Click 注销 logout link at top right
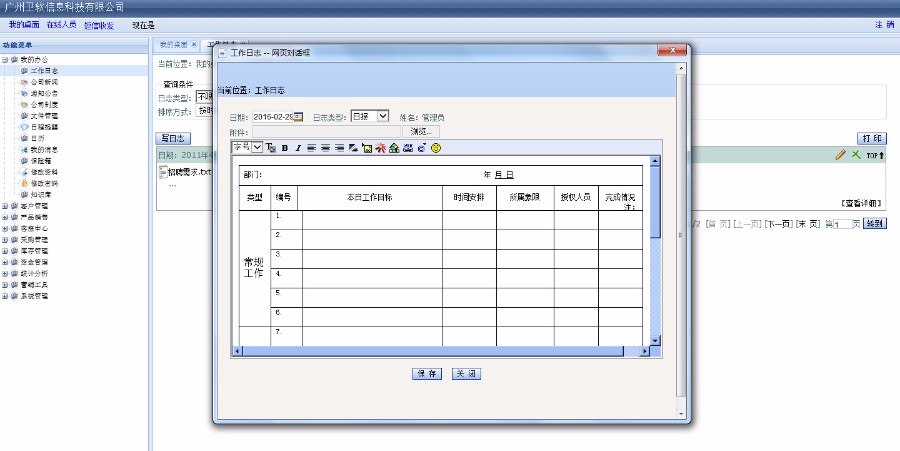This screenshot has width=900, height=451. point(884,25)
